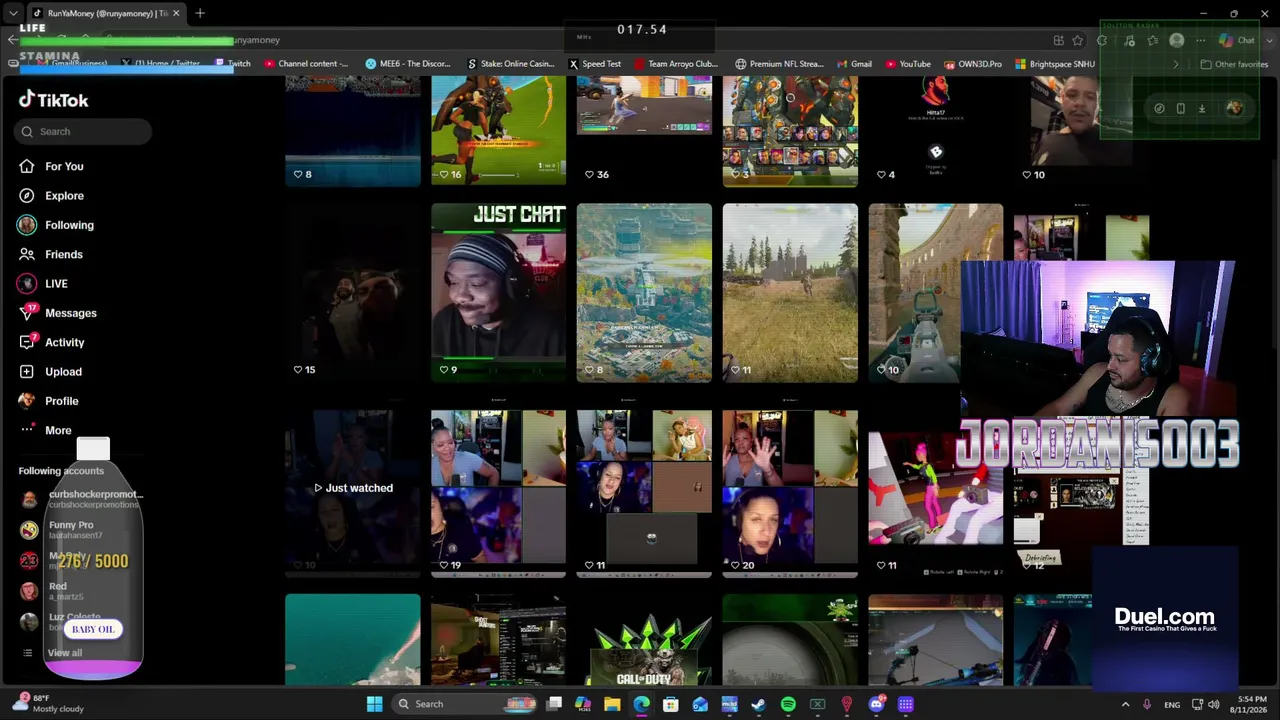Open curbshockerpromot... following account
Screen dimensions: 1280x720
(82, 498)
